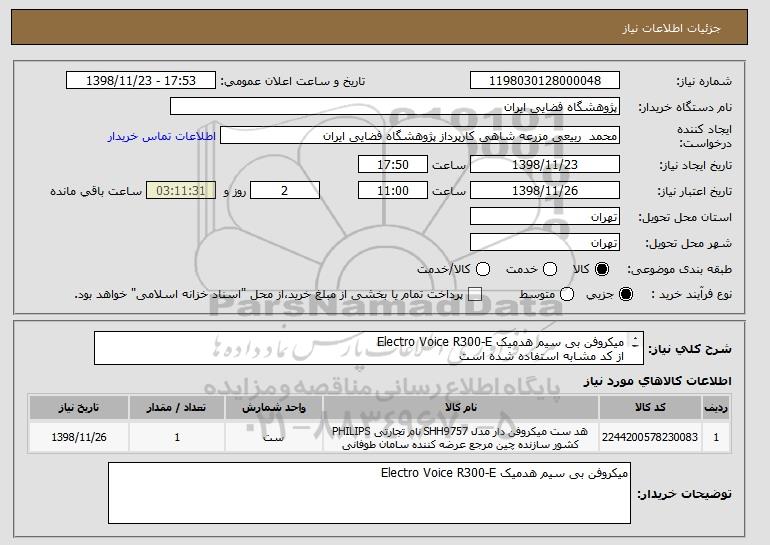Click the delivery city field تهران
Viewport: 770px width, 545px height.
click(x=545, y=243)
